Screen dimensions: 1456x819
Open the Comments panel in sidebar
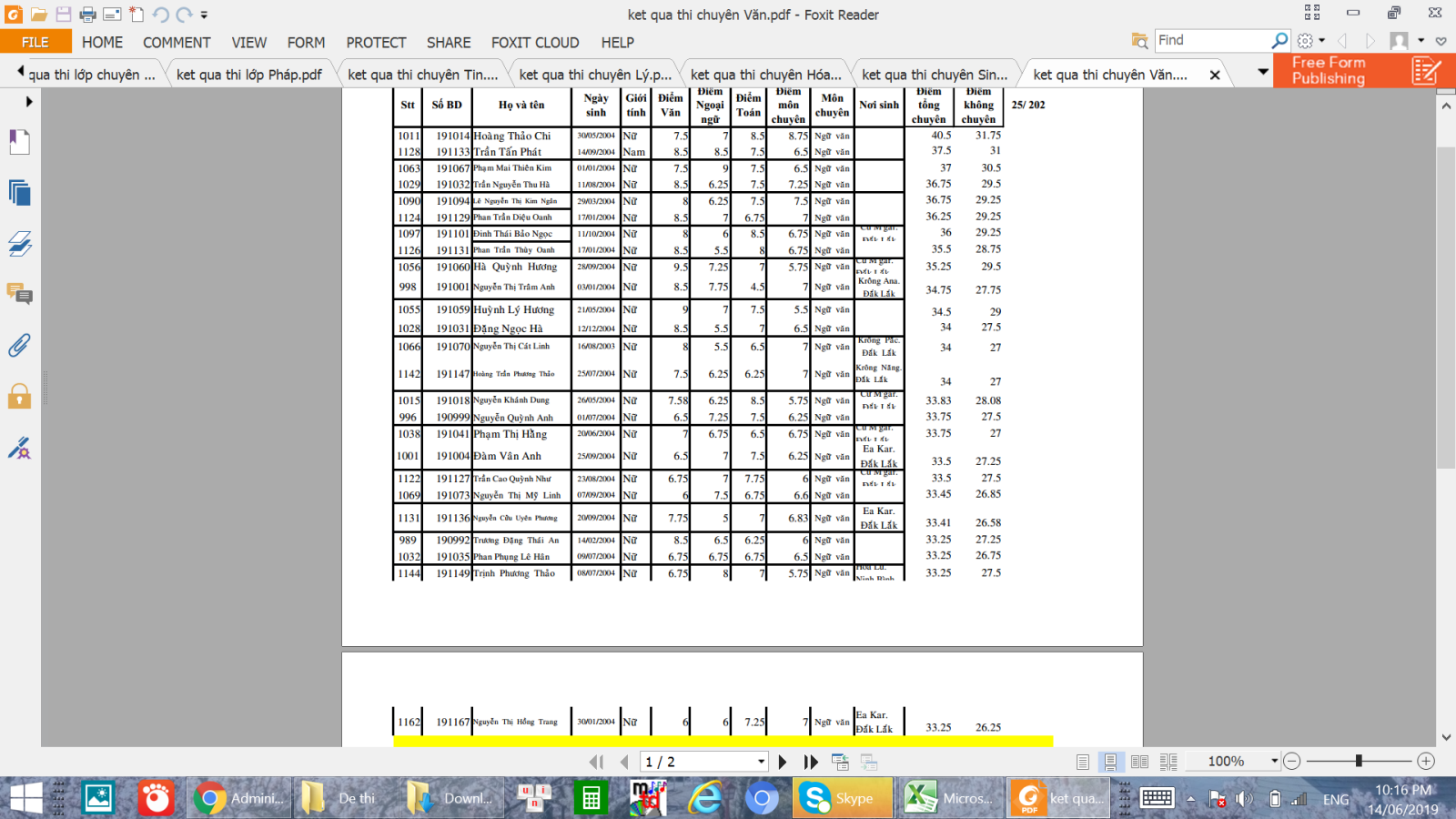pos(19,294)
